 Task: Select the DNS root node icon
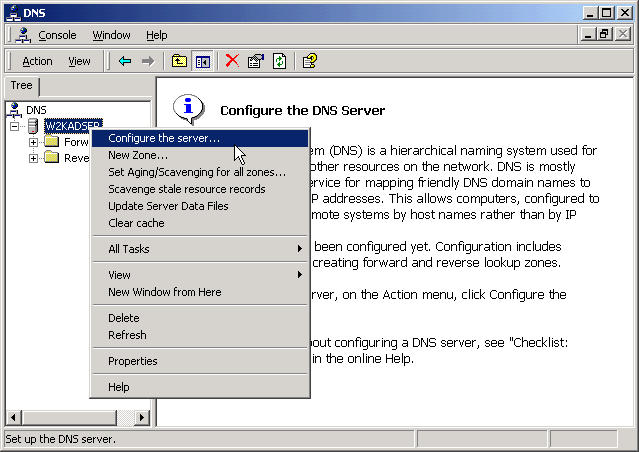14,109
